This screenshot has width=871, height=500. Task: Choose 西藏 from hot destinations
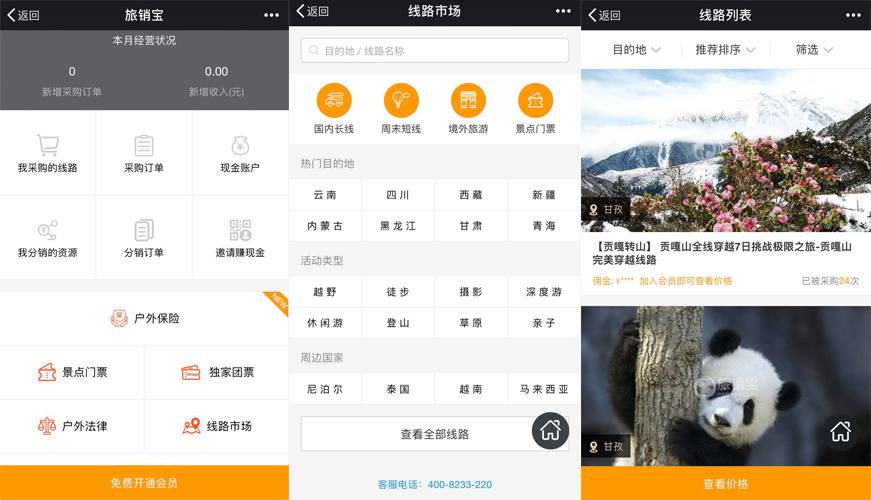(471, 195)
